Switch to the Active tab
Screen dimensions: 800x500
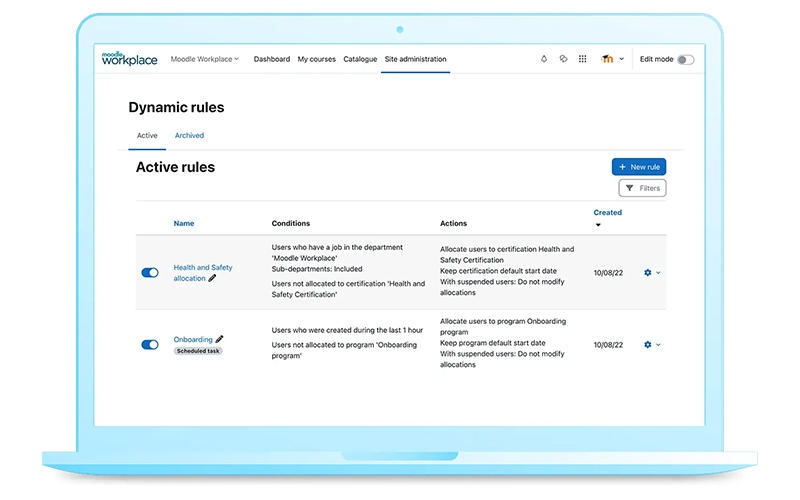(147, 135)
